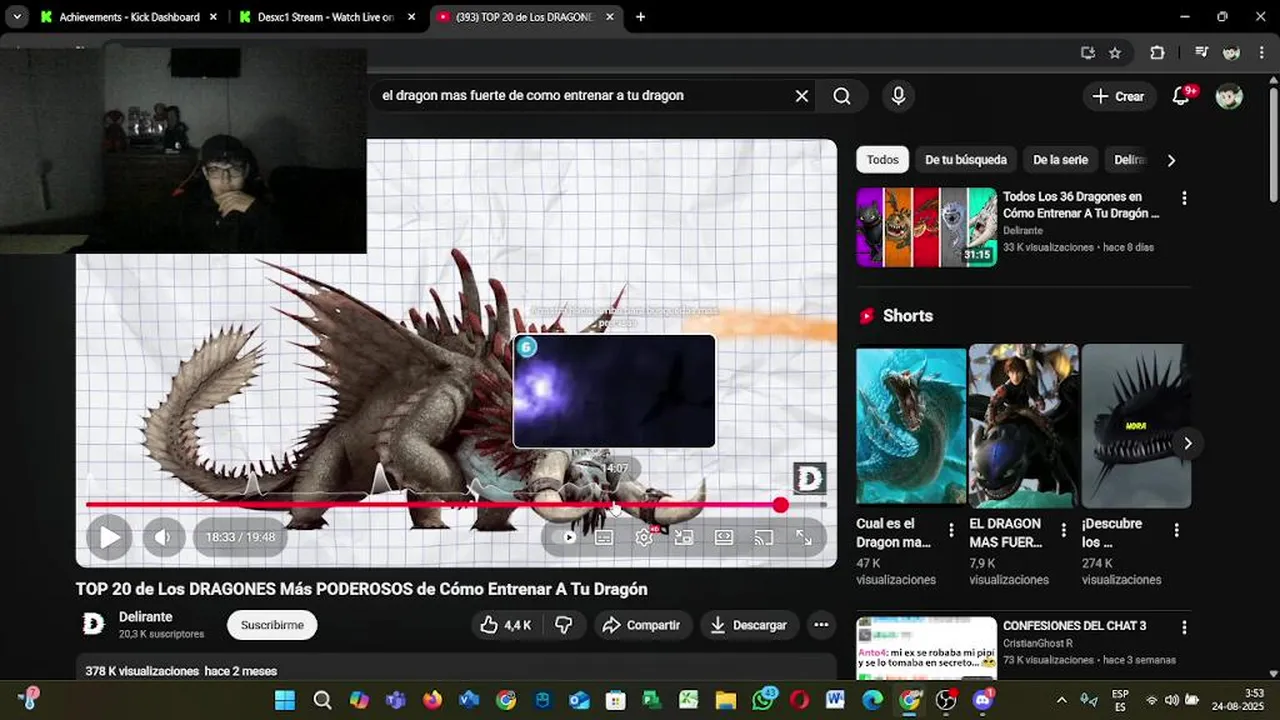Mute the video with the volume icon
Image resolution: width=1280 pixels, height=720 pixels.
tap(164, 537)
